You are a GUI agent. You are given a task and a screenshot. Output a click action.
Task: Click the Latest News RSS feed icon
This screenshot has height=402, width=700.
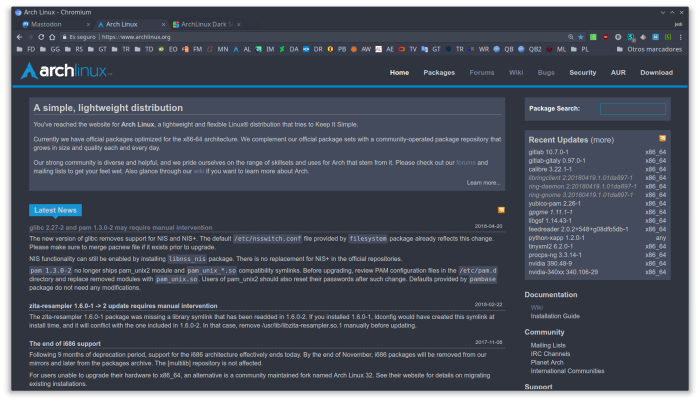(501, 210)
